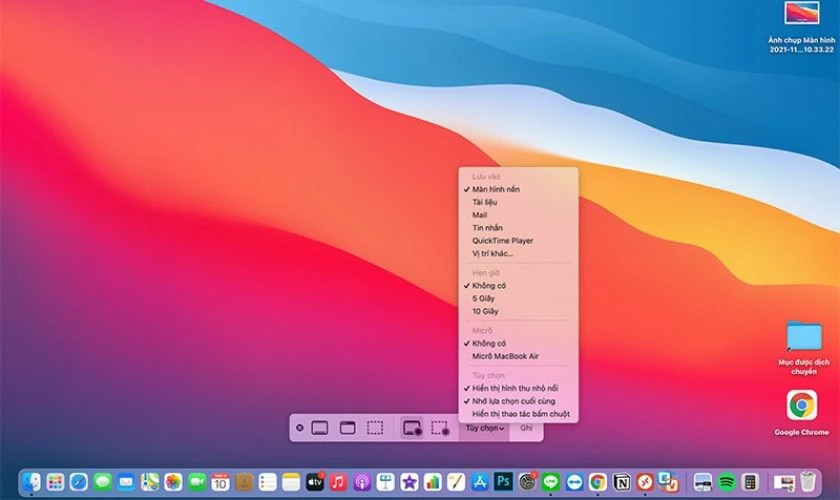
Task: Select record entire screen tool
Action: 410,428
